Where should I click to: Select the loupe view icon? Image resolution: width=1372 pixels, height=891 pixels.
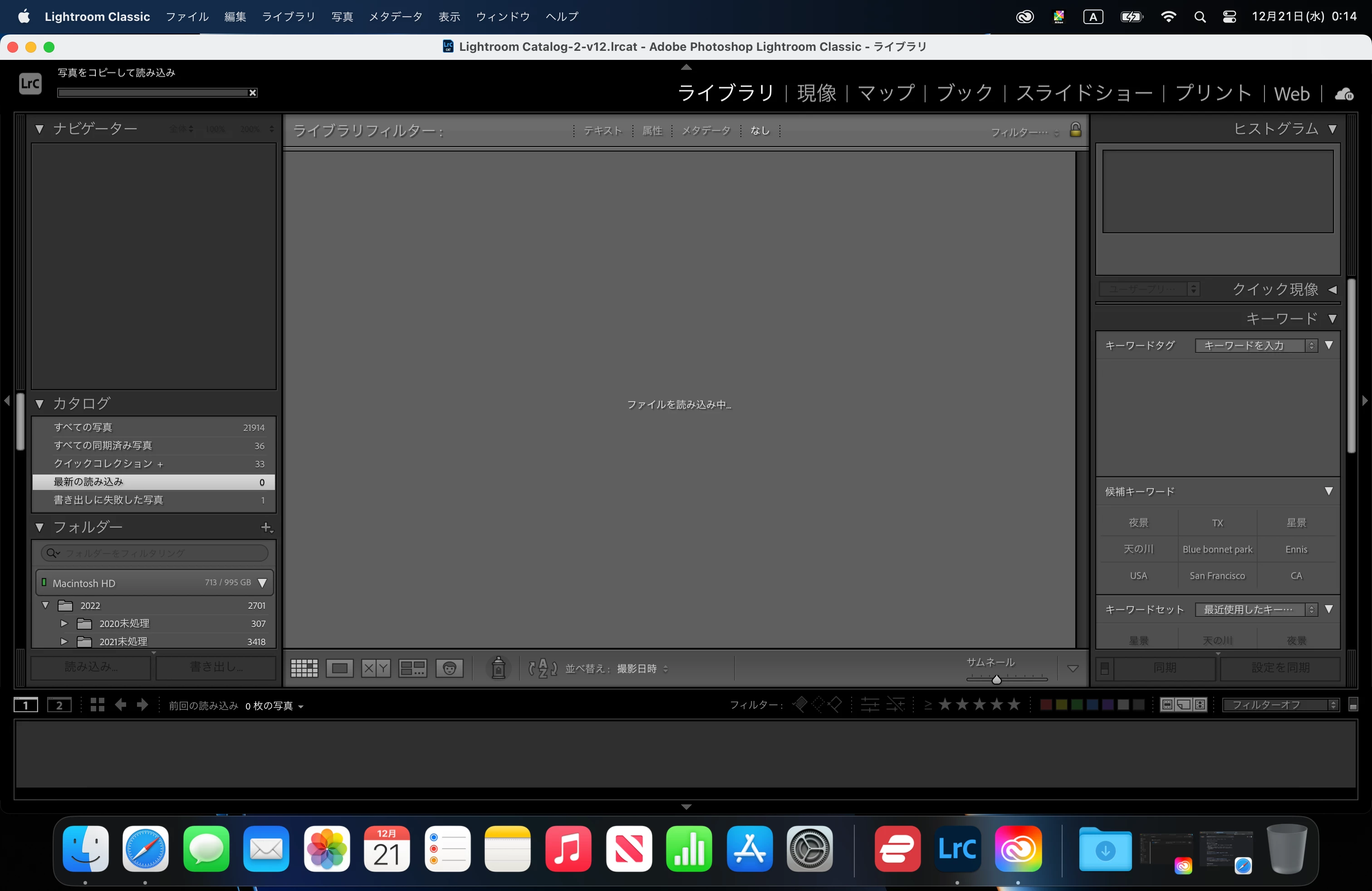[339, 669]
